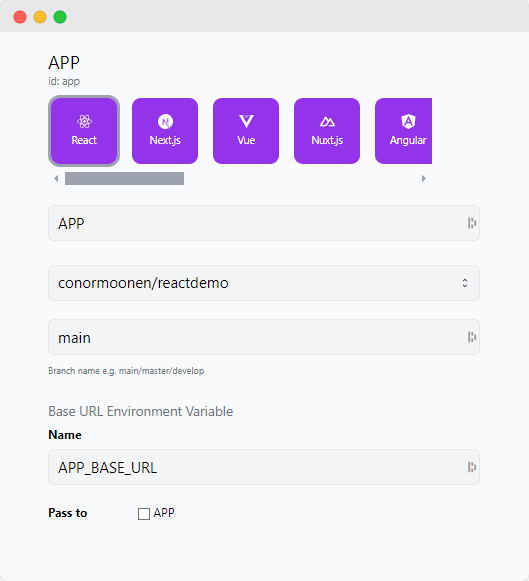Click the 'Base URL Environment Variable' heading
This screenshot has height=581, width=529.
[141, 411]
